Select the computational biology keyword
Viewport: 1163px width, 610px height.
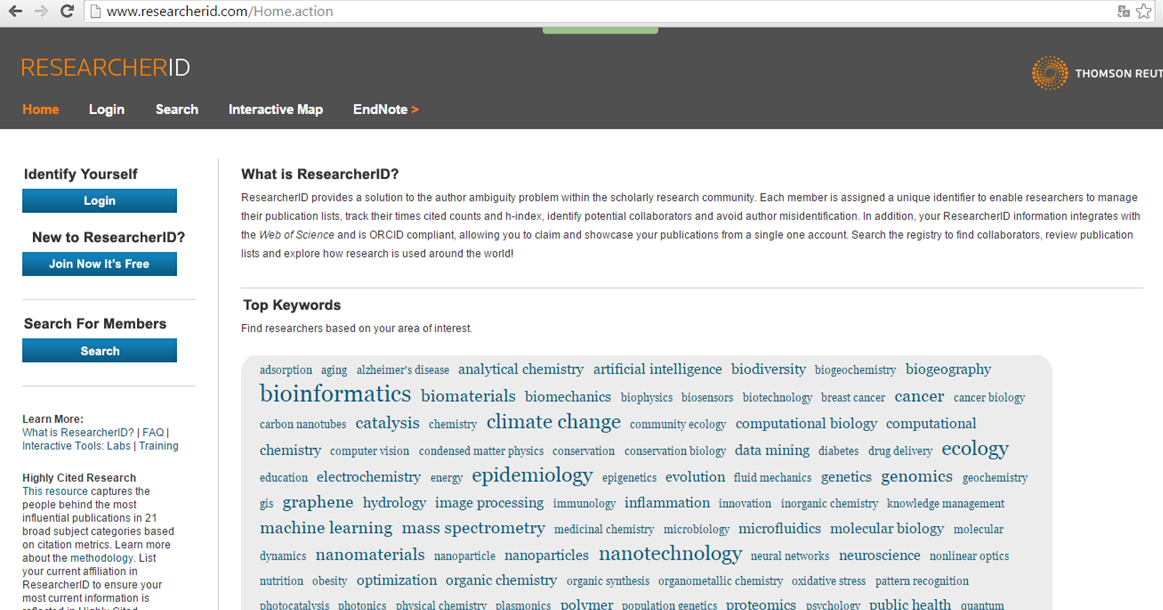coord(806,423)
